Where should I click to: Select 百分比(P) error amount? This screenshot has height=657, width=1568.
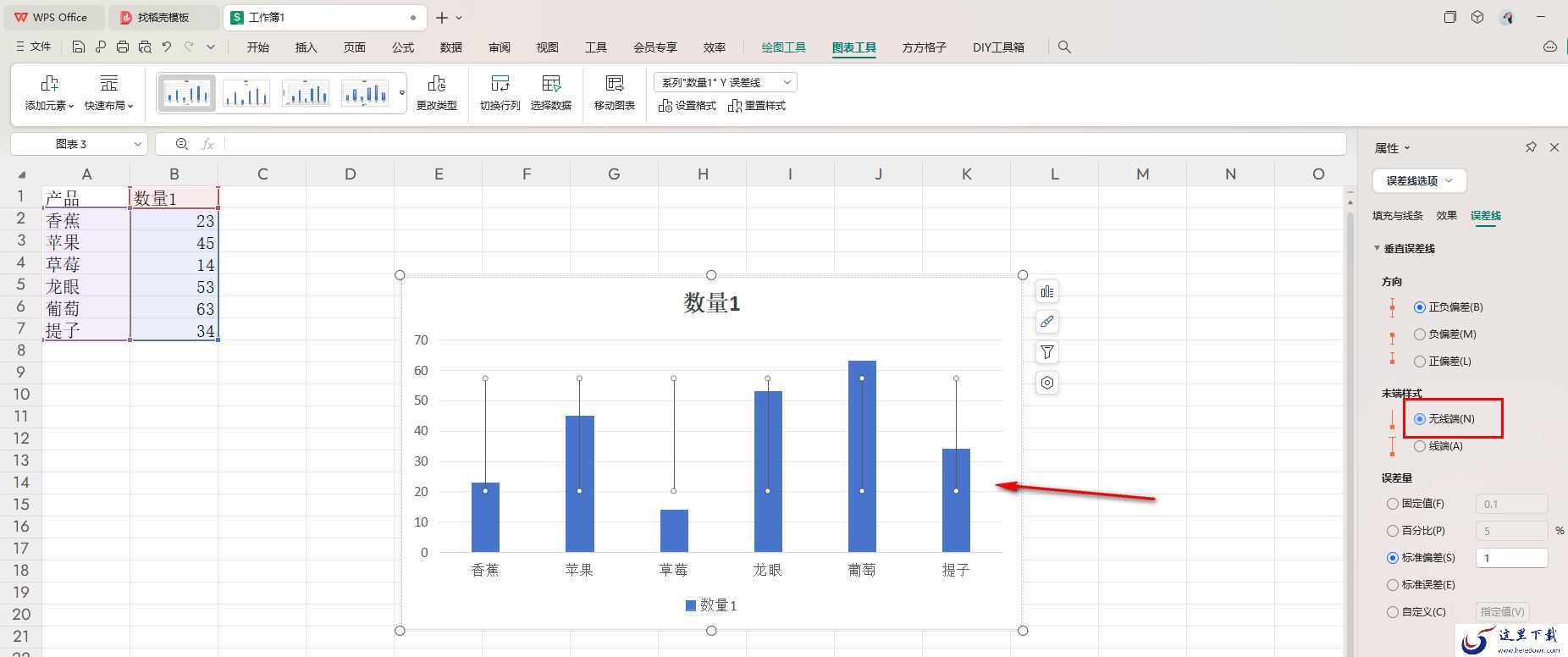click(1416, 531)
